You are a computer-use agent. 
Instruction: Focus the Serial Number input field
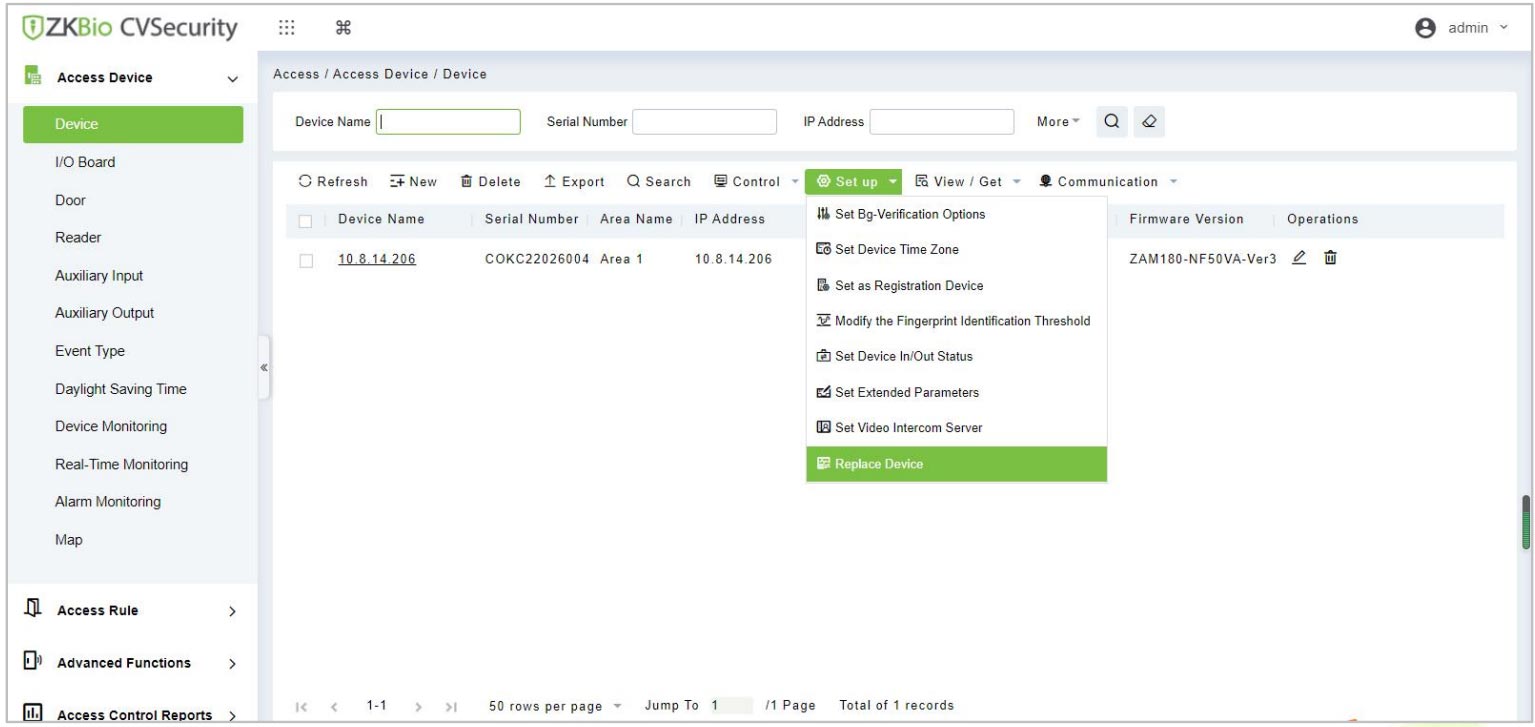click(x=704, y=122)
